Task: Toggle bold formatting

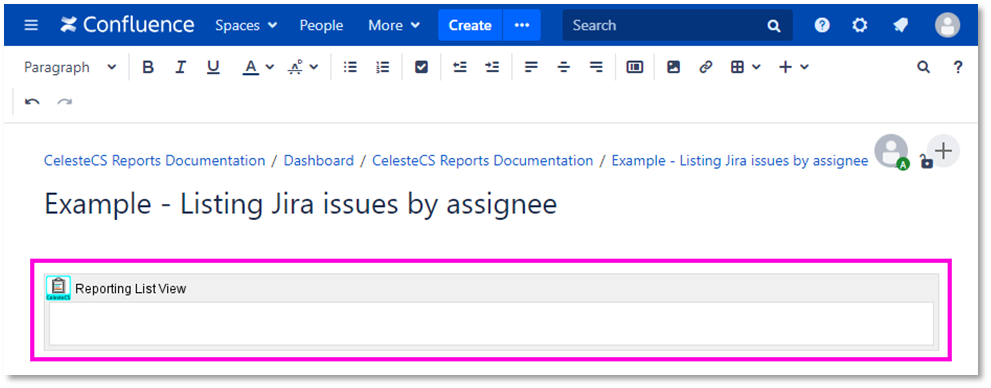Action: 148,67
